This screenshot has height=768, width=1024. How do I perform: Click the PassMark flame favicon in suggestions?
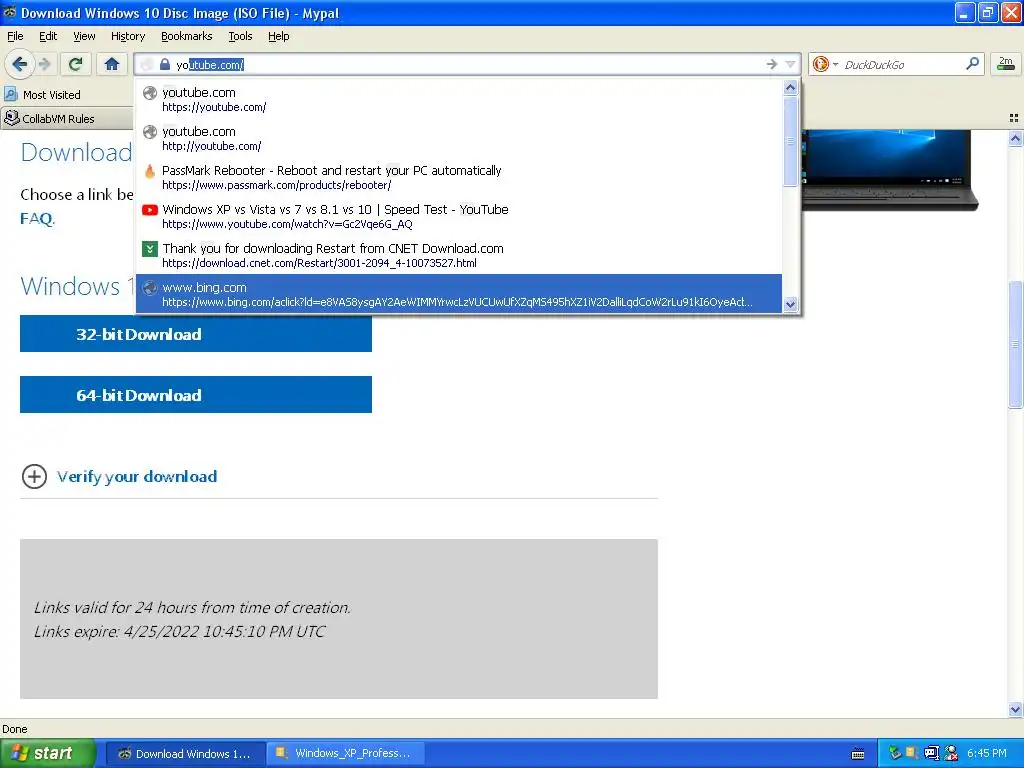click(150, 171)
